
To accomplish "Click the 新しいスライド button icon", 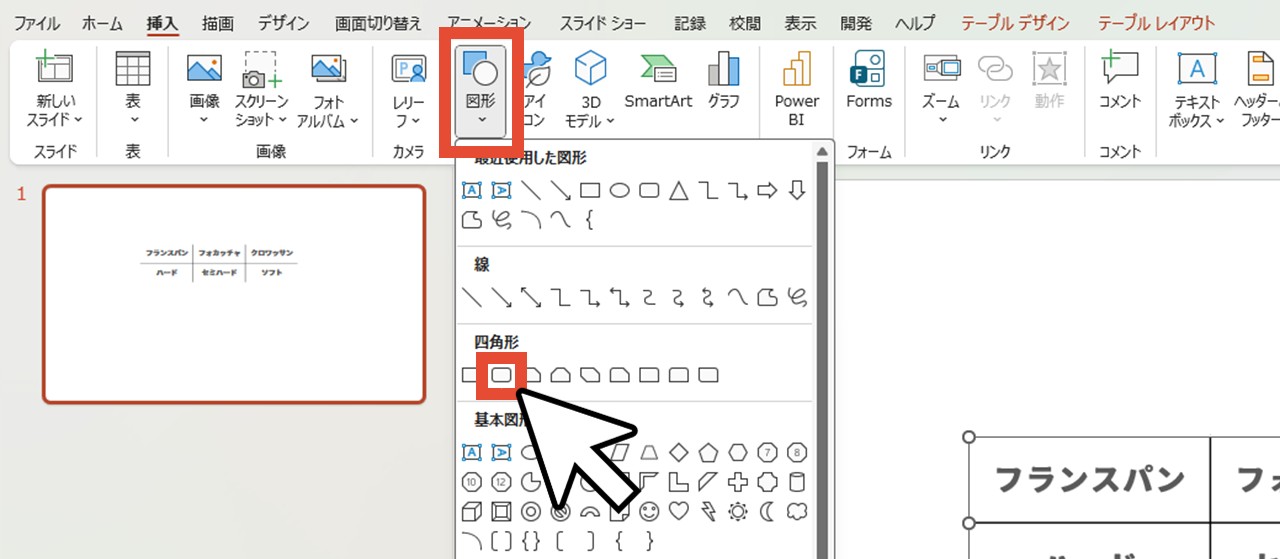I will point(54,68).
